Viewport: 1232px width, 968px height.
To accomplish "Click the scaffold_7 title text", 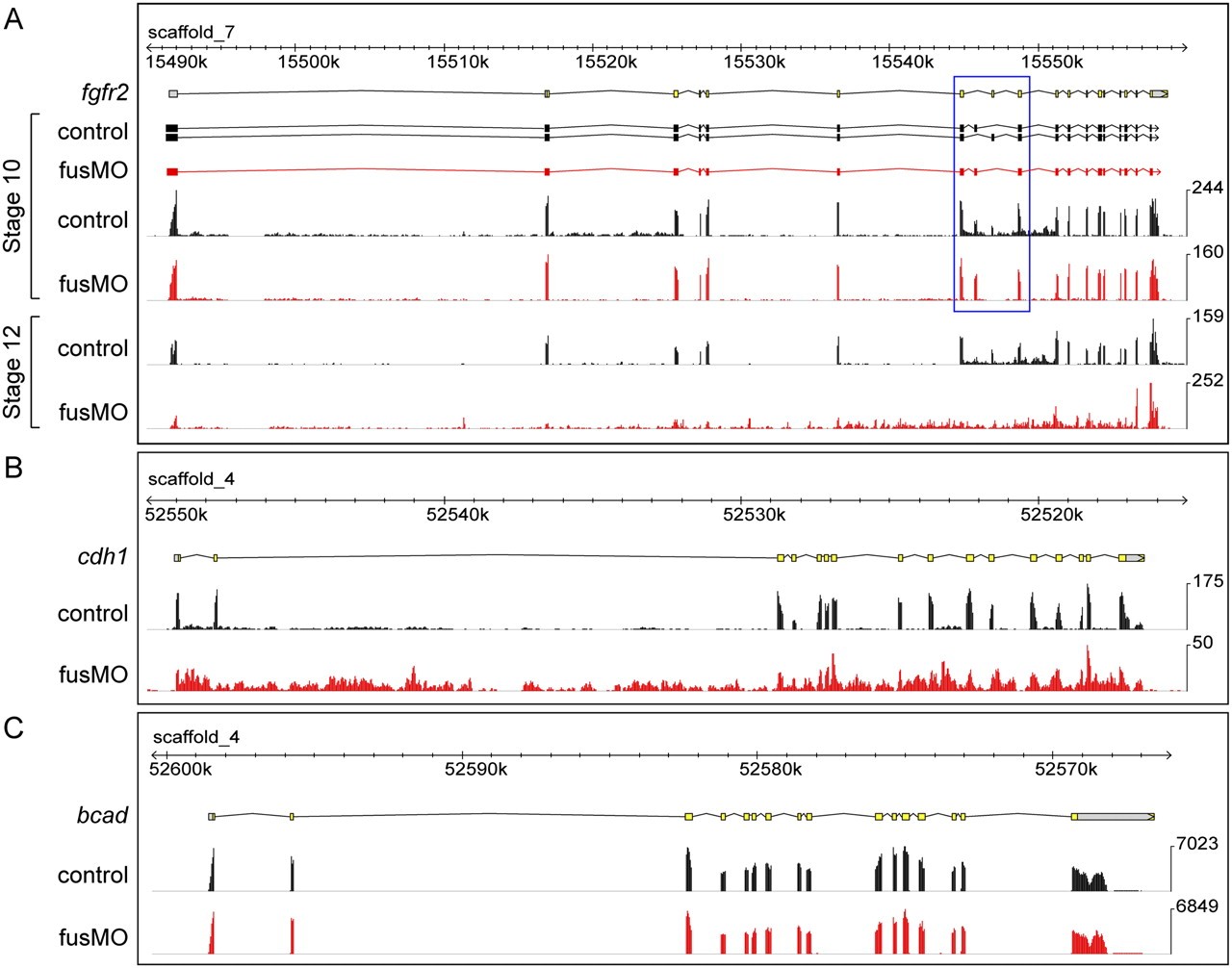I will tap(192, 32).
